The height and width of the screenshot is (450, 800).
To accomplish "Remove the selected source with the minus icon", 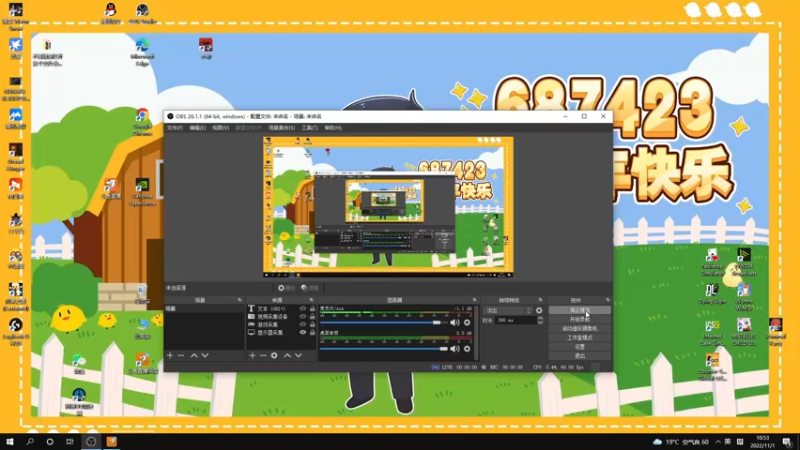I will 263,355.
